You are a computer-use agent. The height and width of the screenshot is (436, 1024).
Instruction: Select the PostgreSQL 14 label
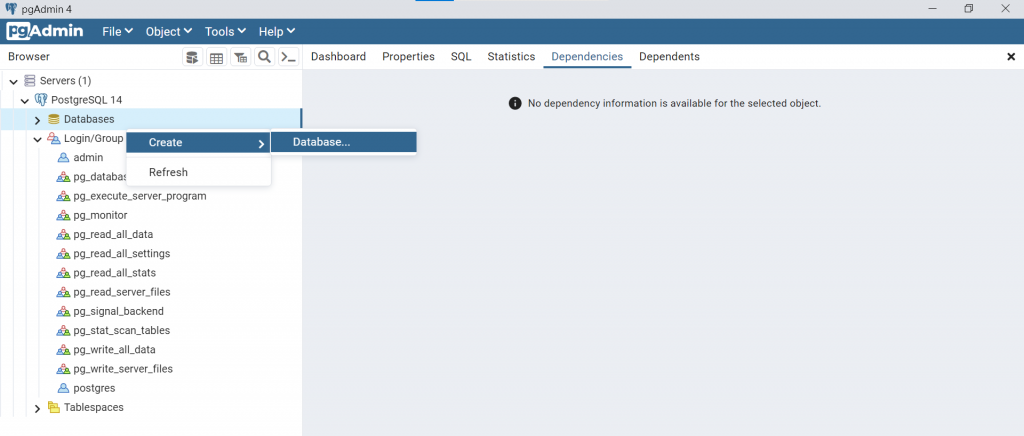pyautogui.click(x=87, y=100)
